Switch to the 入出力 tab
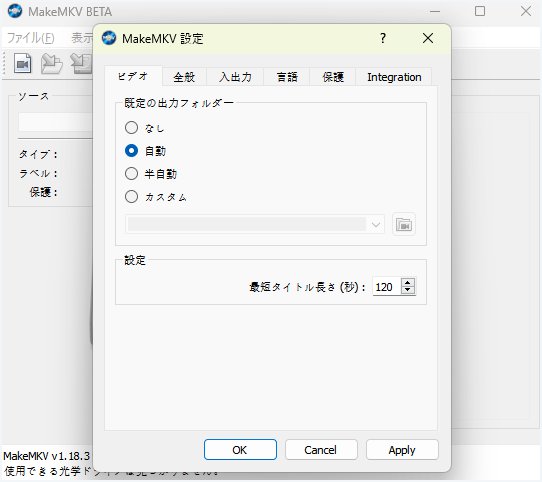This screenshot has height=482, width=542. [x=235, y=77]
